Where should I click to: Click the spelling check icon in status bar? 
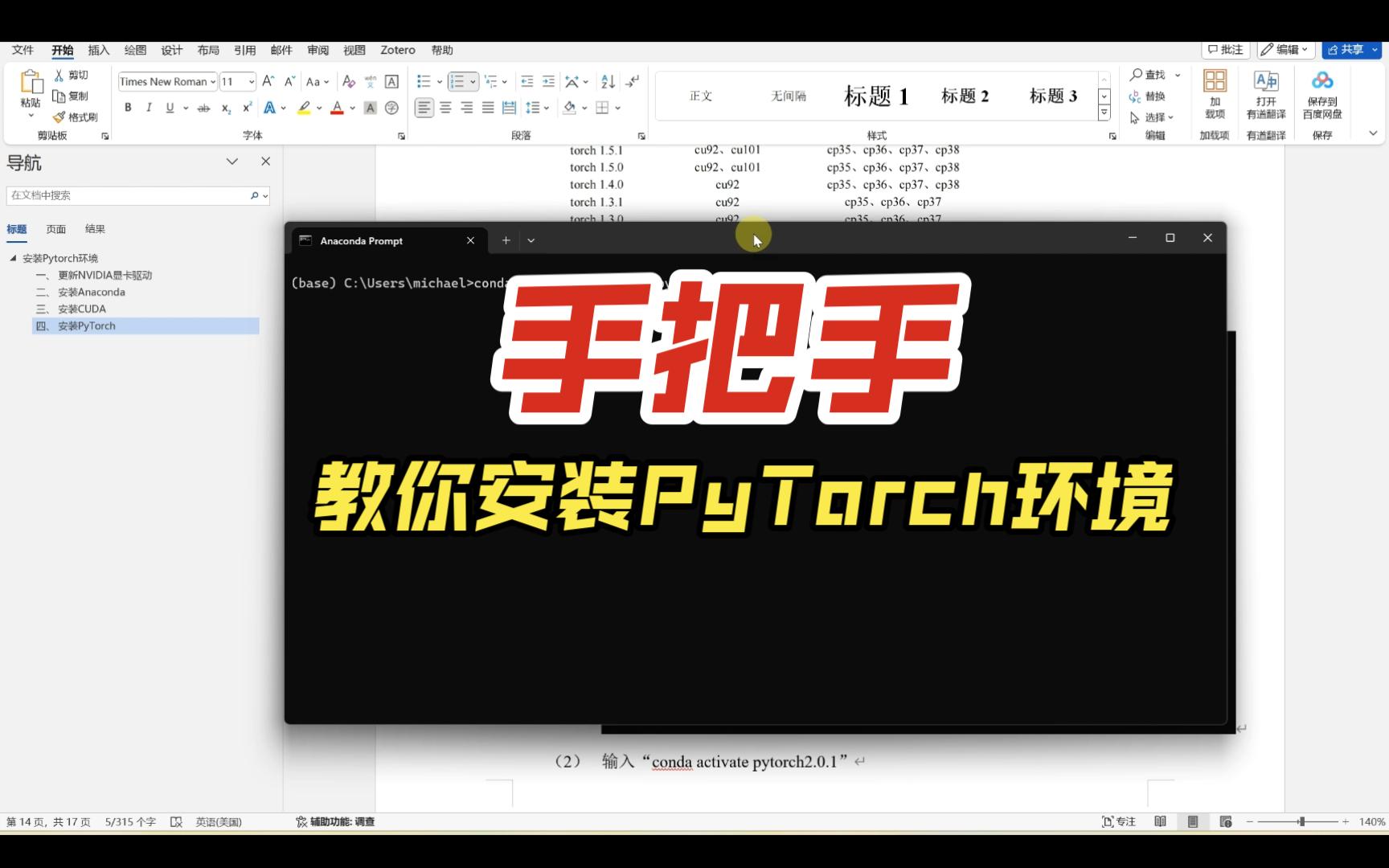[177, 821]
